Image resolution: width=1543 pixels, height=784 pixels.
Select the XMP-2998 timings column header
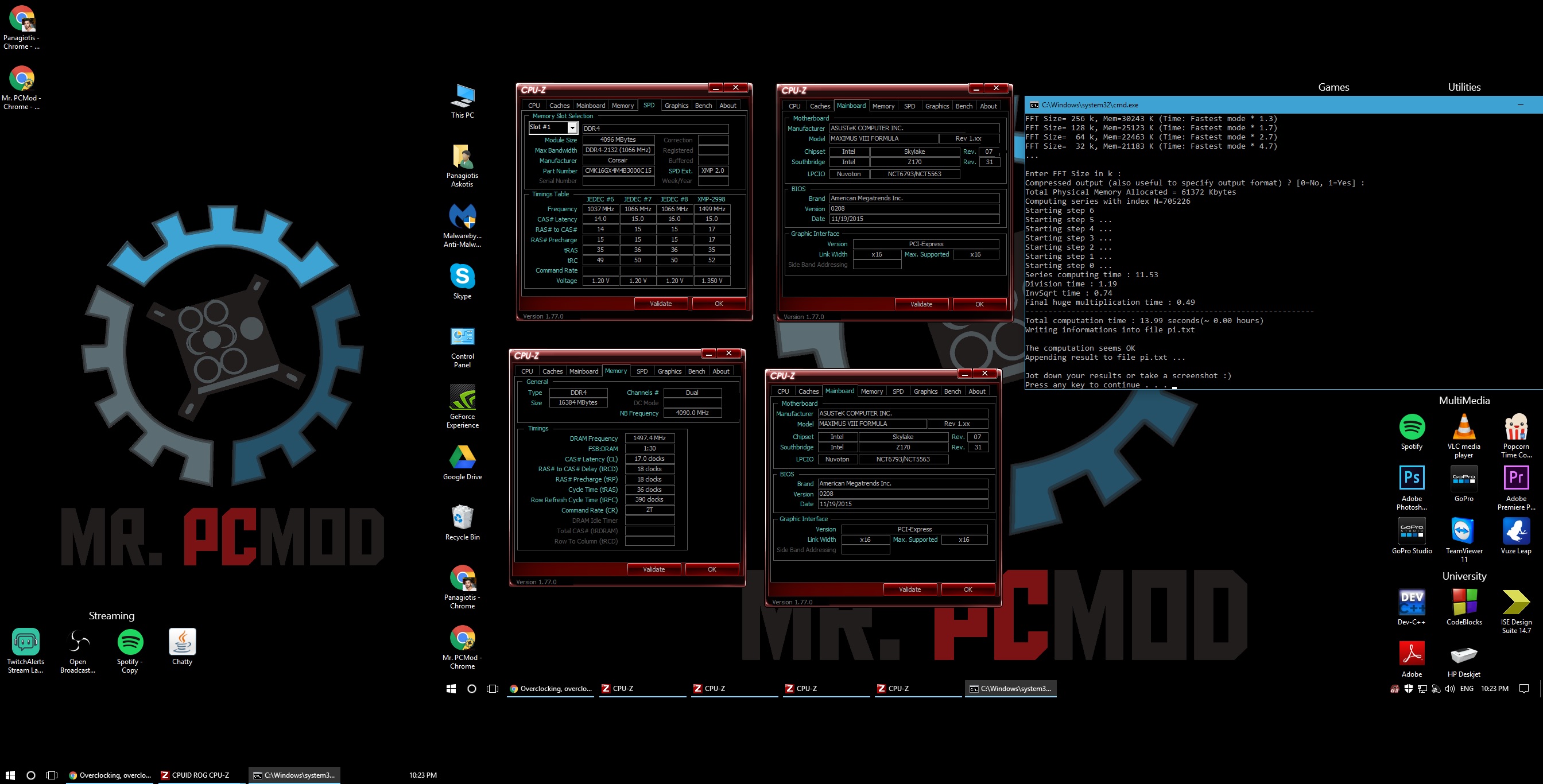711,199
